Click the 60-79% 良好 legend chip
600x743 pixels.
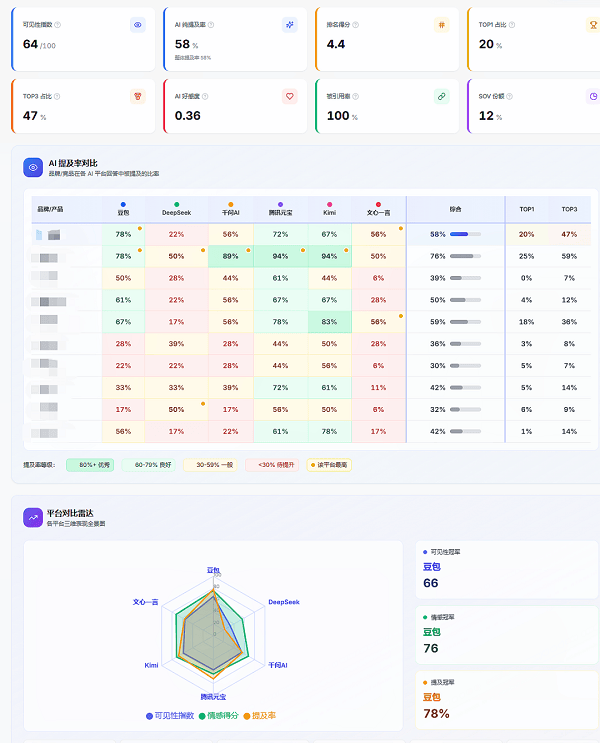point(148,465)
